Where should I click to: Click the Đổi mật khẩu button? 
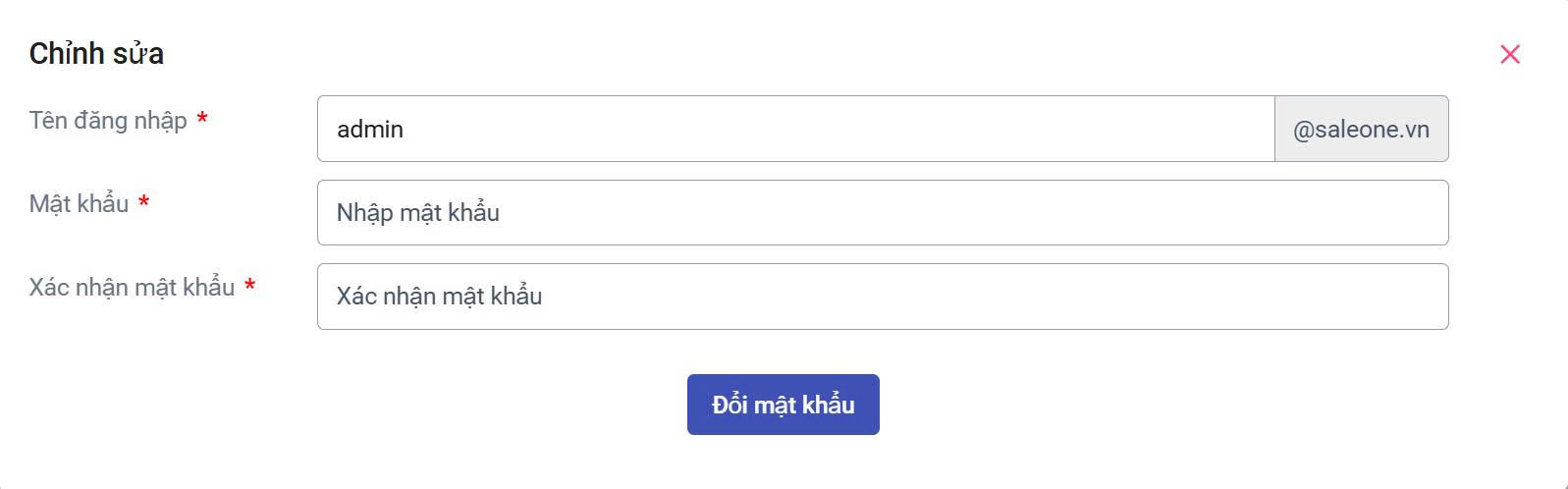(x=783, y=405)
